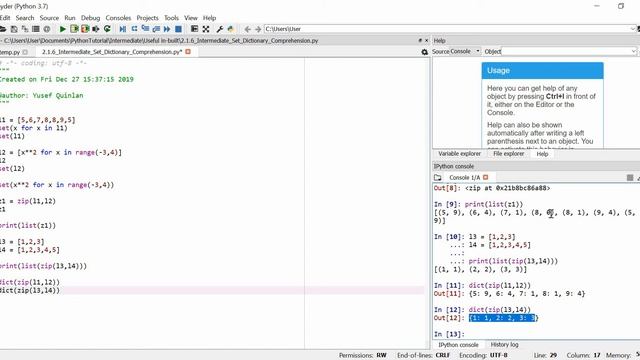Click Out[11] dictionary result in console

pos(527,293)
